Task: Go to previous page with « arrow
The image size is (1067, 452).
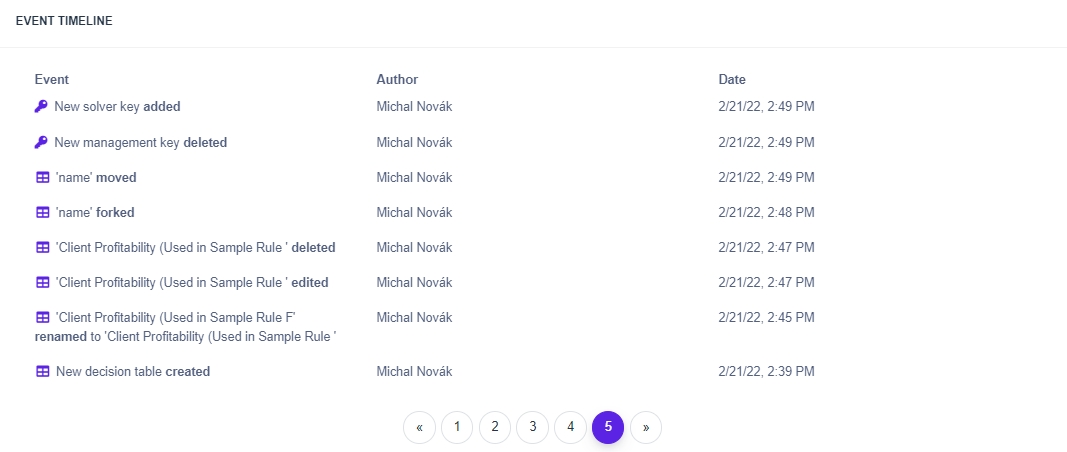Action: point(419,427)
